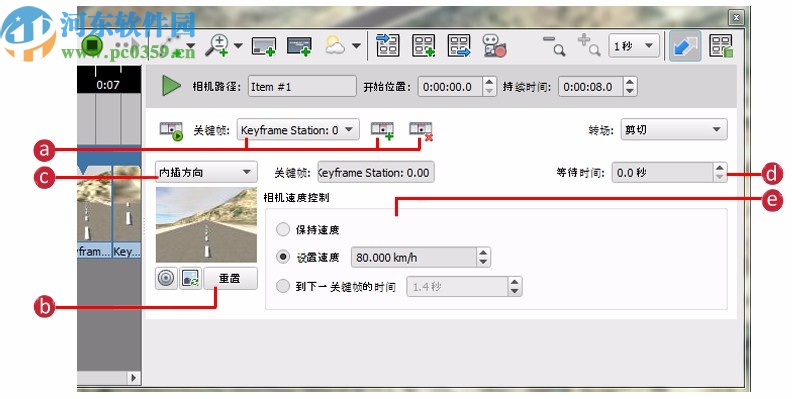Screen dimensions: 792x399
Task: Click the 重置 reset button
Action: click(x=230, y=278)
